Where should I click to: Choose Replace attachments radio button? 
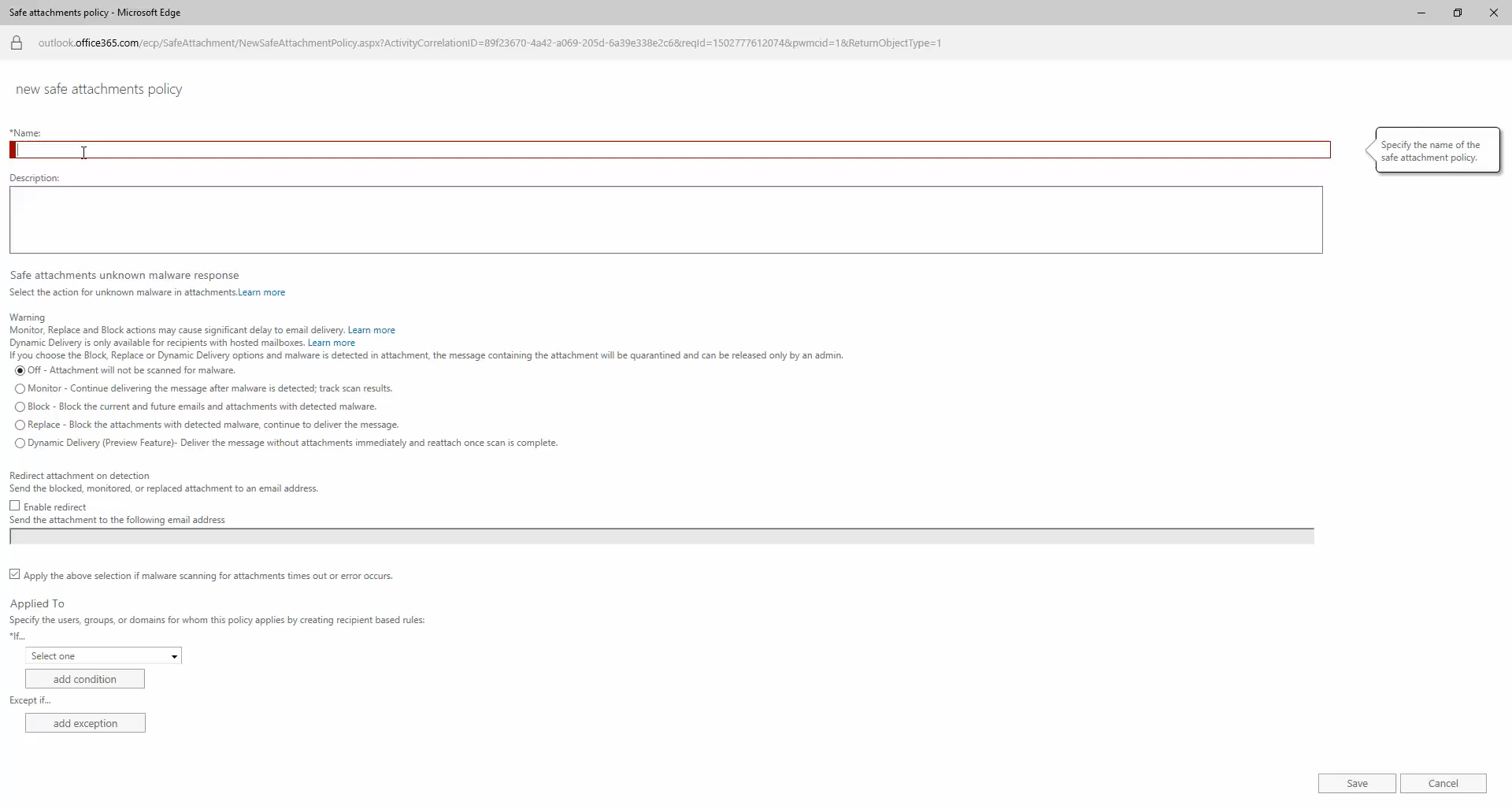(20, 425)
